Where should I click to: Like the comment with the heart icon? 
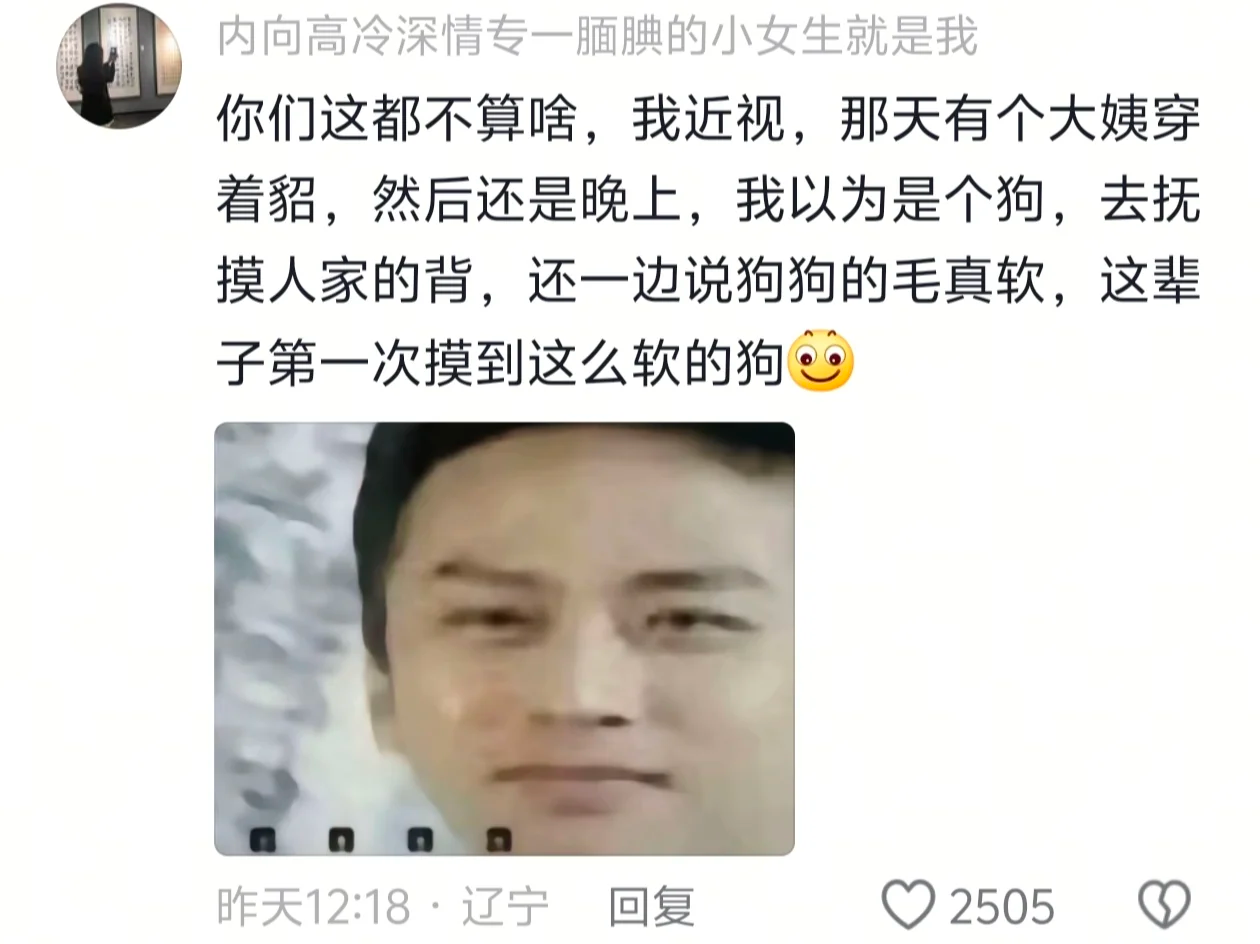[908, 906]
